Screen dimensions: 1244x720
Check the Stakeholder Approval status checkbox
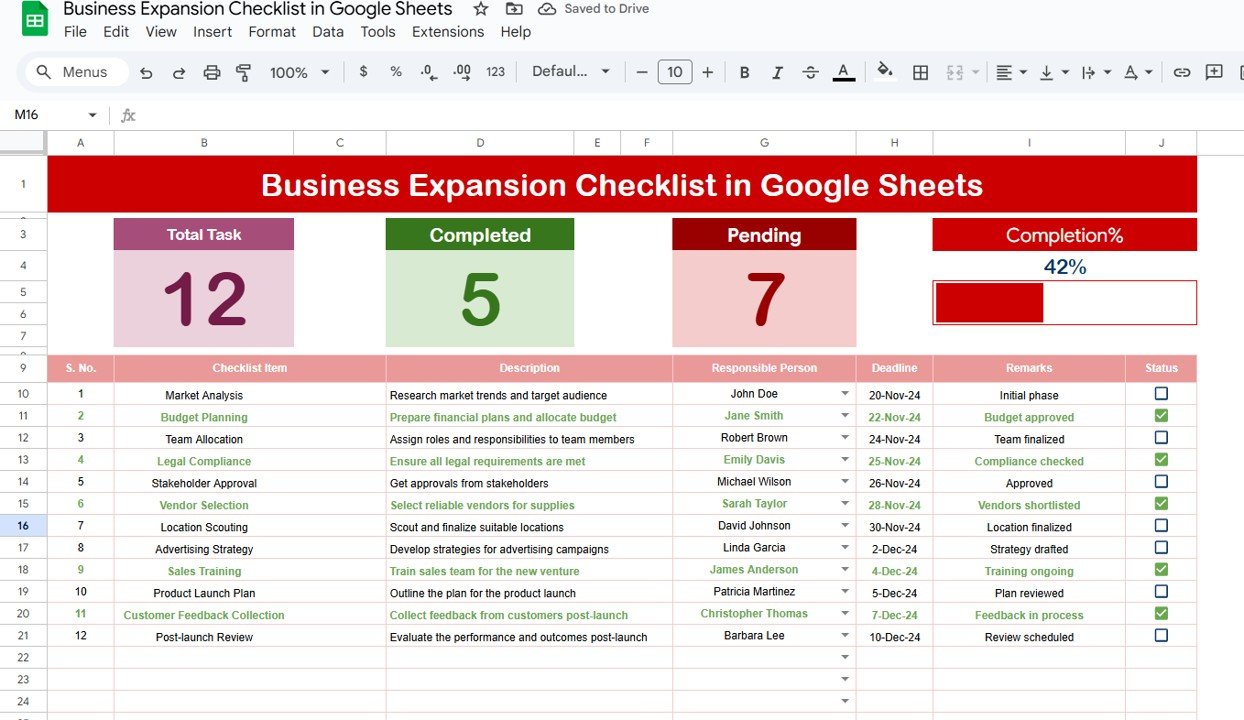1161,482
